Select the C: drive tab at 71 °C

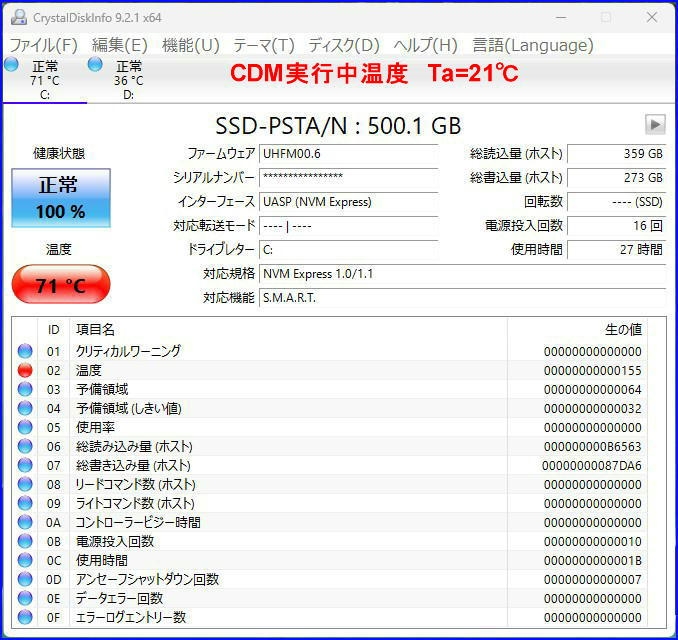click(x=45, y=80)
